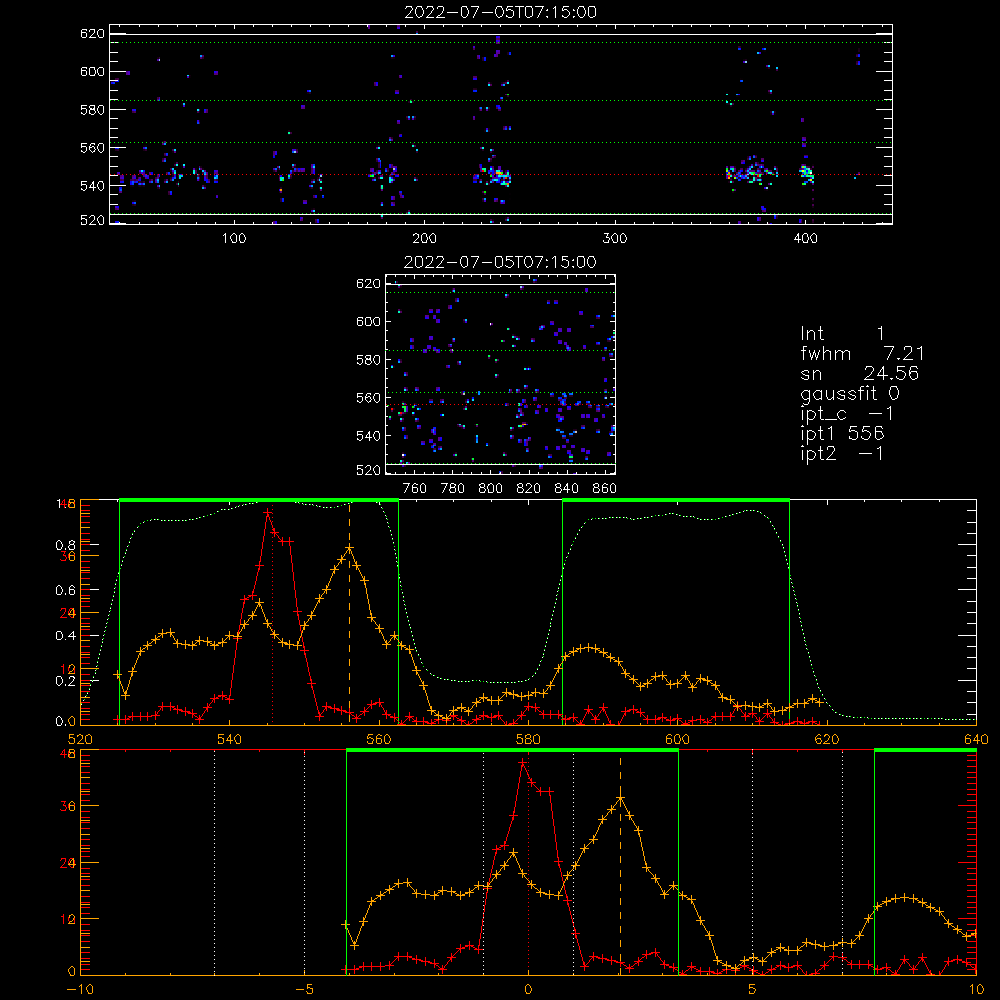Click third plot white y-label 0.2
This screenshot has width=1000, height=1000.
[65, 680]
